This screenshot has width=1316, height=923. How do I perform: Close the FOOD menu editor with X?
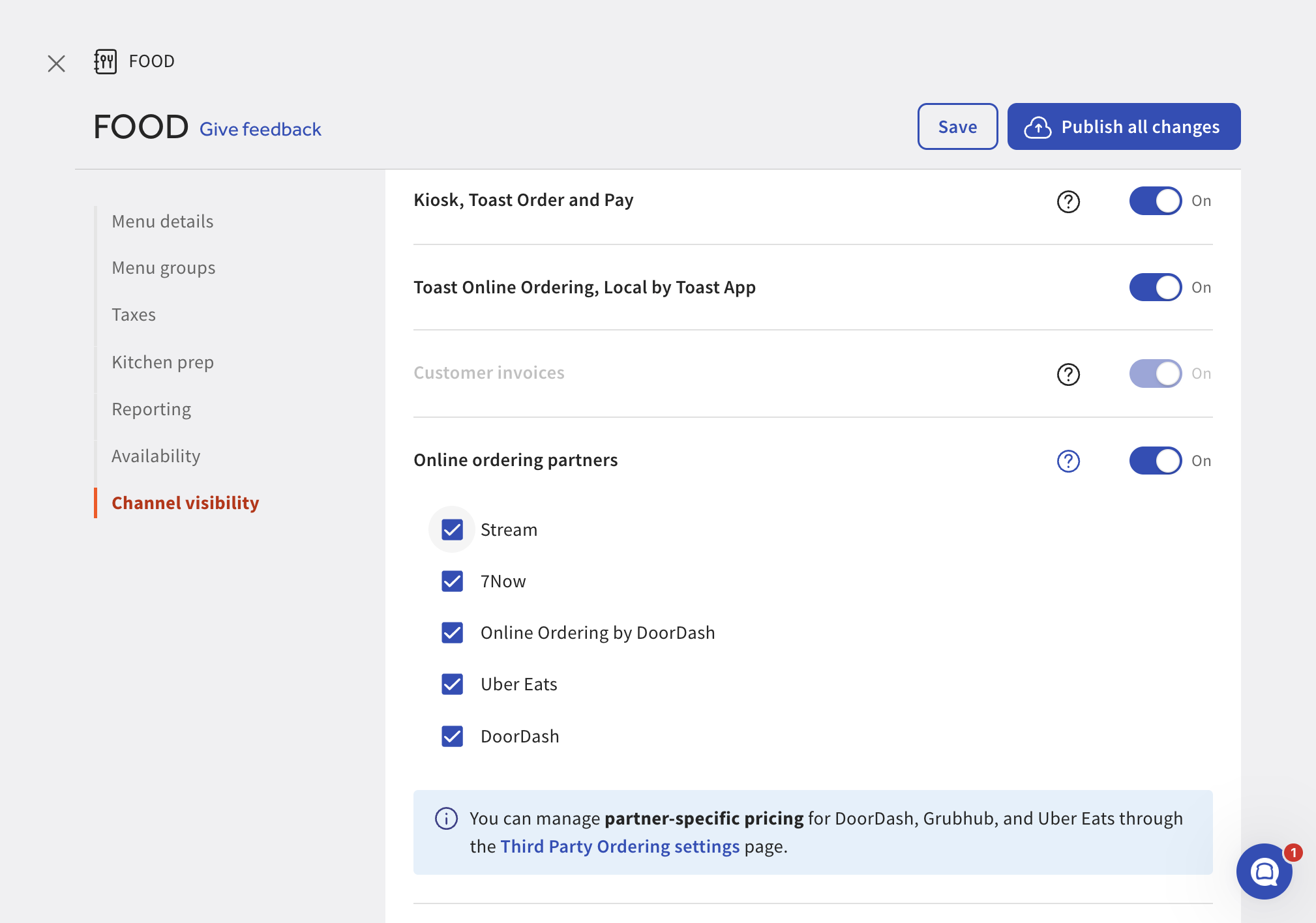57,63
